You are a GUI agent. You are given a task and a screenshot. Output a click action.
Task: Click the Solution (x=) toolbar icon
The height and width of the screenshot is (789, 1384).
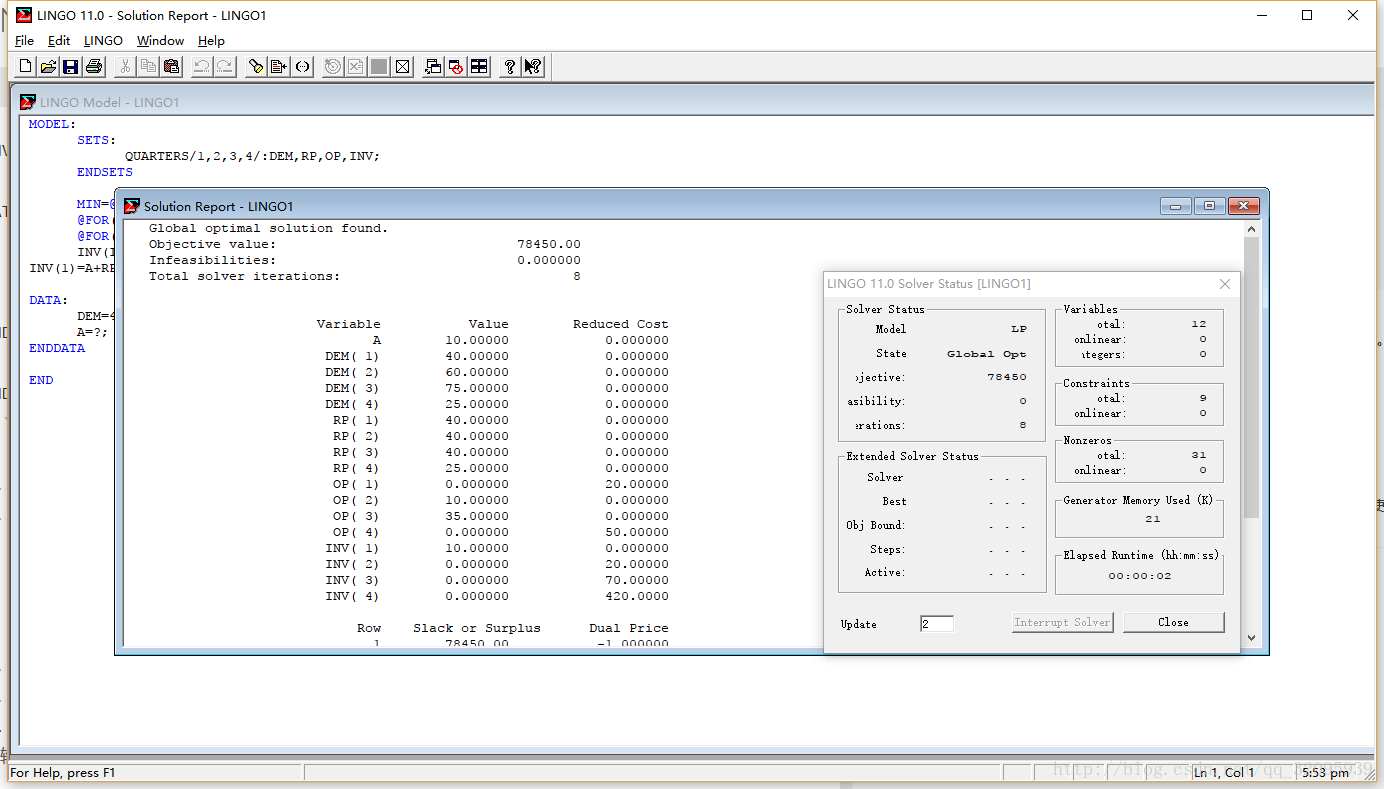click(356, 67)
